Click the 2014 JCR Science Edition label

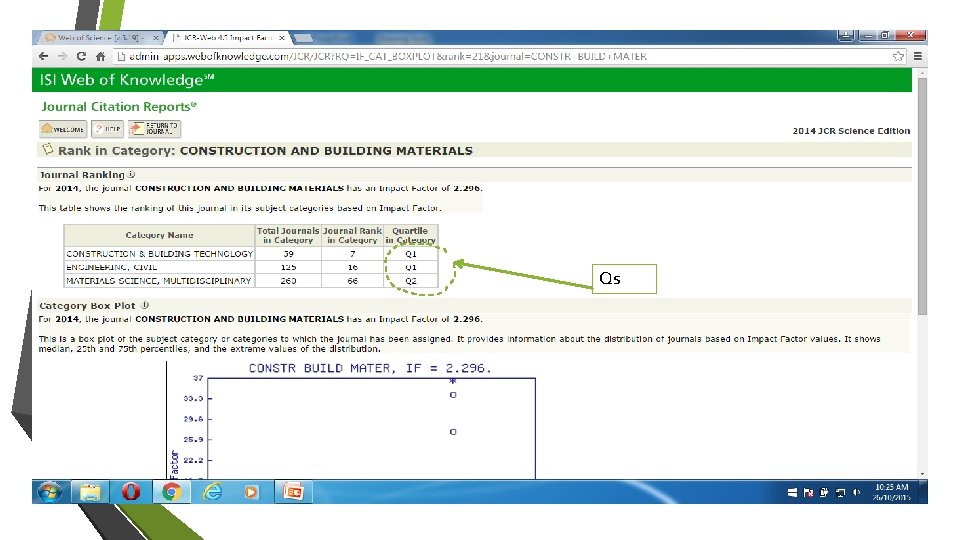click(x=851, y=131)
